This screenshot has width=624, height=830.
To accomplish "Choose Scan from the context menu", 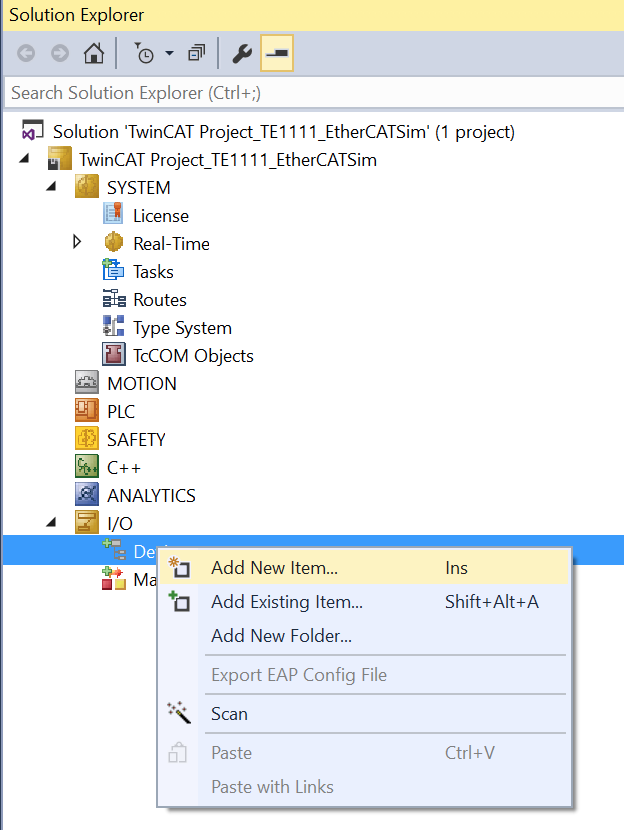I will (x=364, y=714).
